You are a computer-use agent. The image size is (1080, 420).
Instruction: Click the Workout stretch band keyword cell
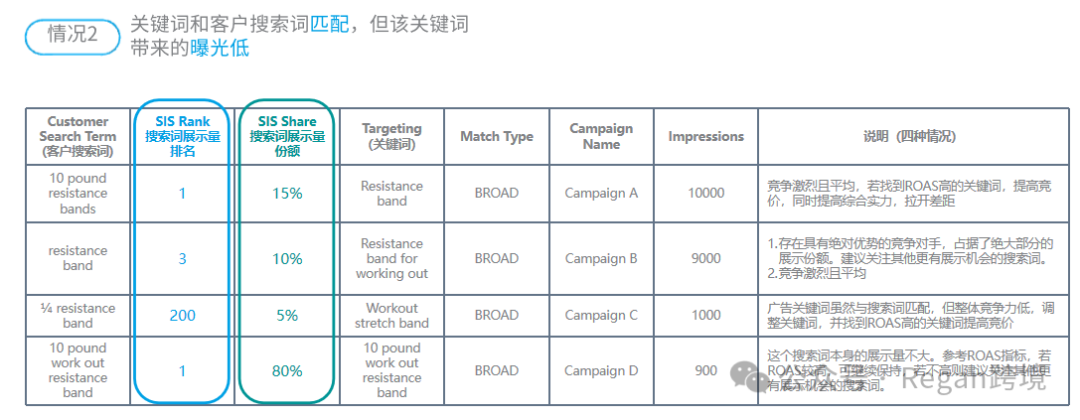(x=392, y=315)
